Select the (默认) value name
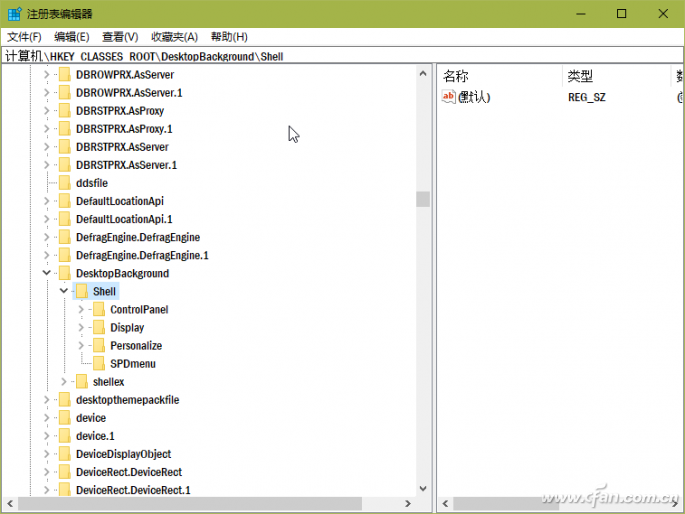This screenshot has height=514, width=685. [x=474, y=97]
